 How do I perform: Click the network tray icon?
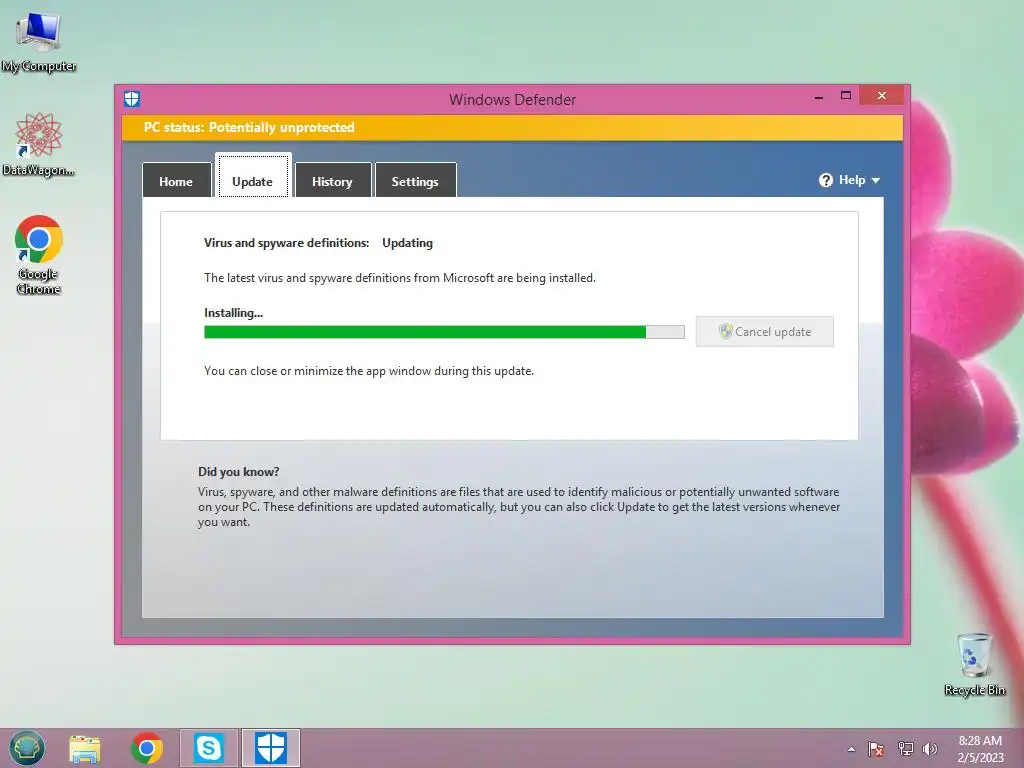905,749
